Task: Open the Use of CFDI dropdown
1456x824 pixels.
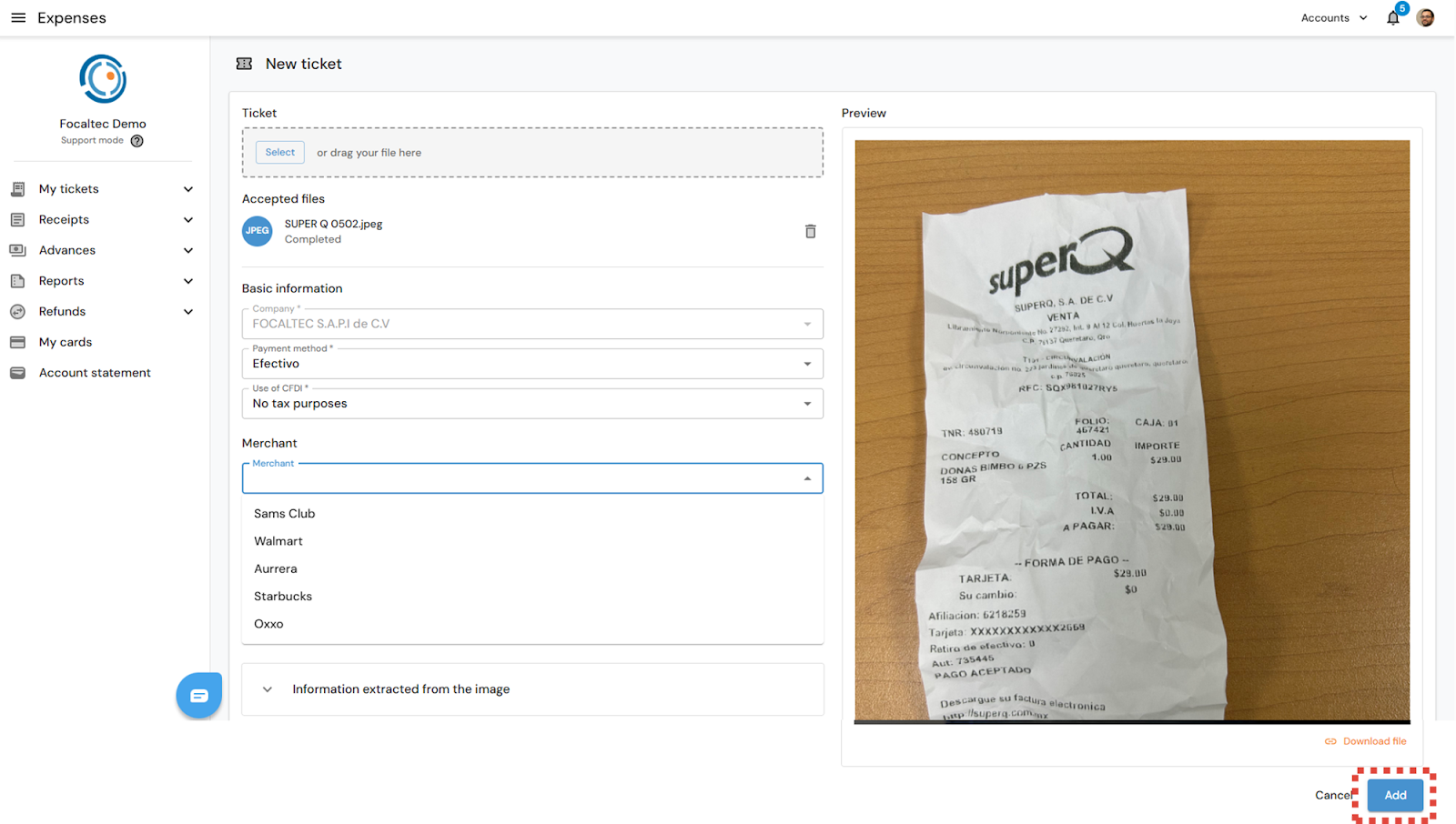Action: [x=532, y=404]
